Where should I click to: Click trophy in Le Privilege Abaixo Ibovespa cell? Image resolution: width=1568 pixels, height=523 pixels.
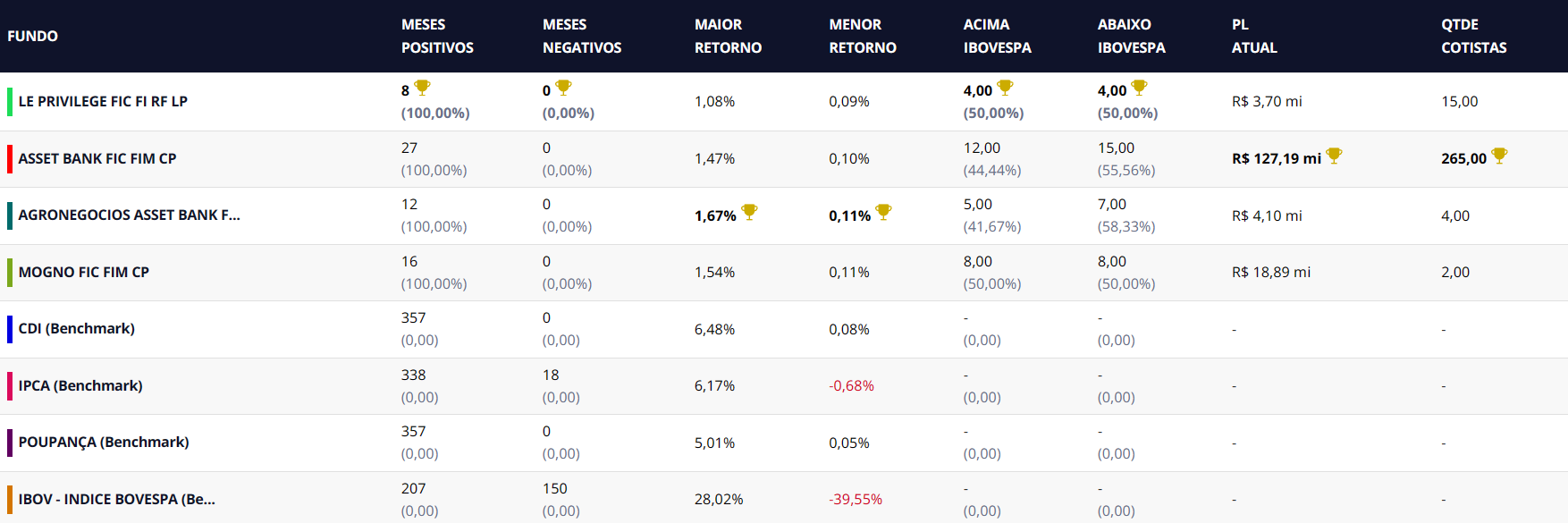tap(1139, 88)
